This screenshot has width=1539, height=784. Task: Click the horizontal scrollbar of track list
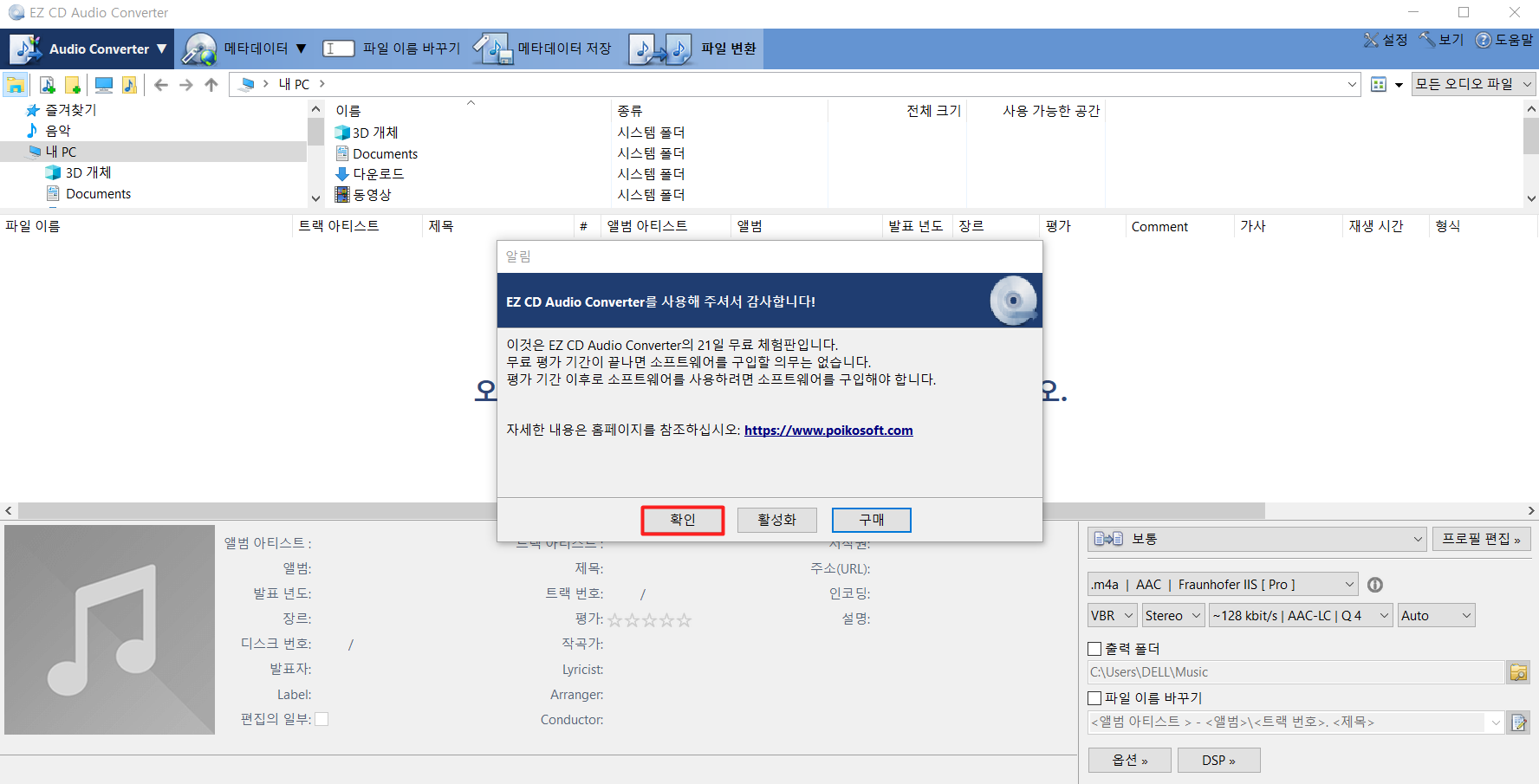pyautogui.click(x=641, y=511)
